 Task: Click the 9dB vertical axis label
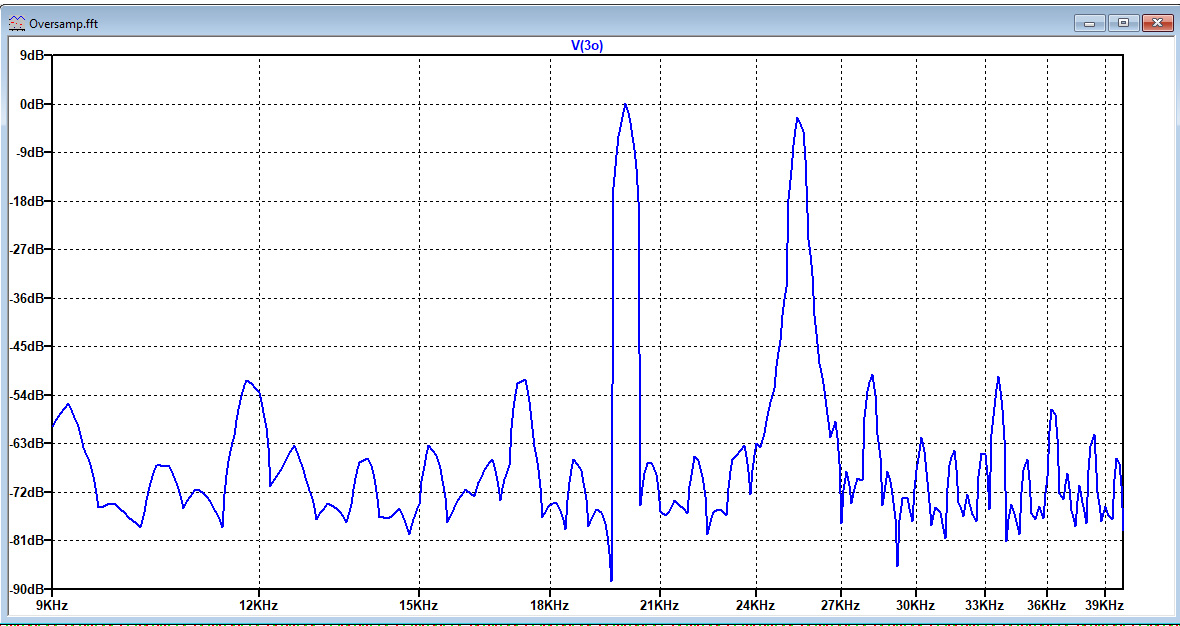(30, 56)
